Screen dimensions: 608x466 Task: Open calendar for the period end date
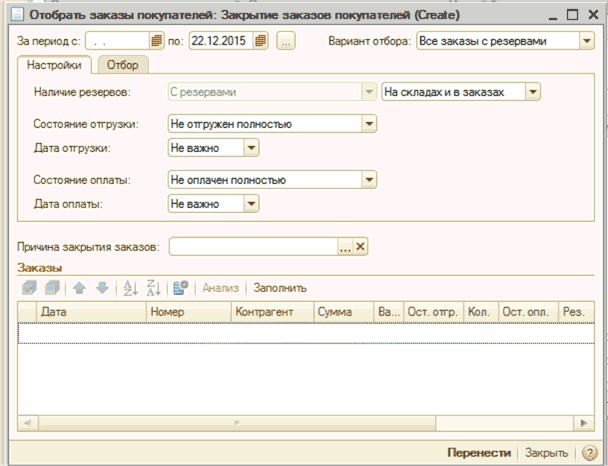[261, 41]
